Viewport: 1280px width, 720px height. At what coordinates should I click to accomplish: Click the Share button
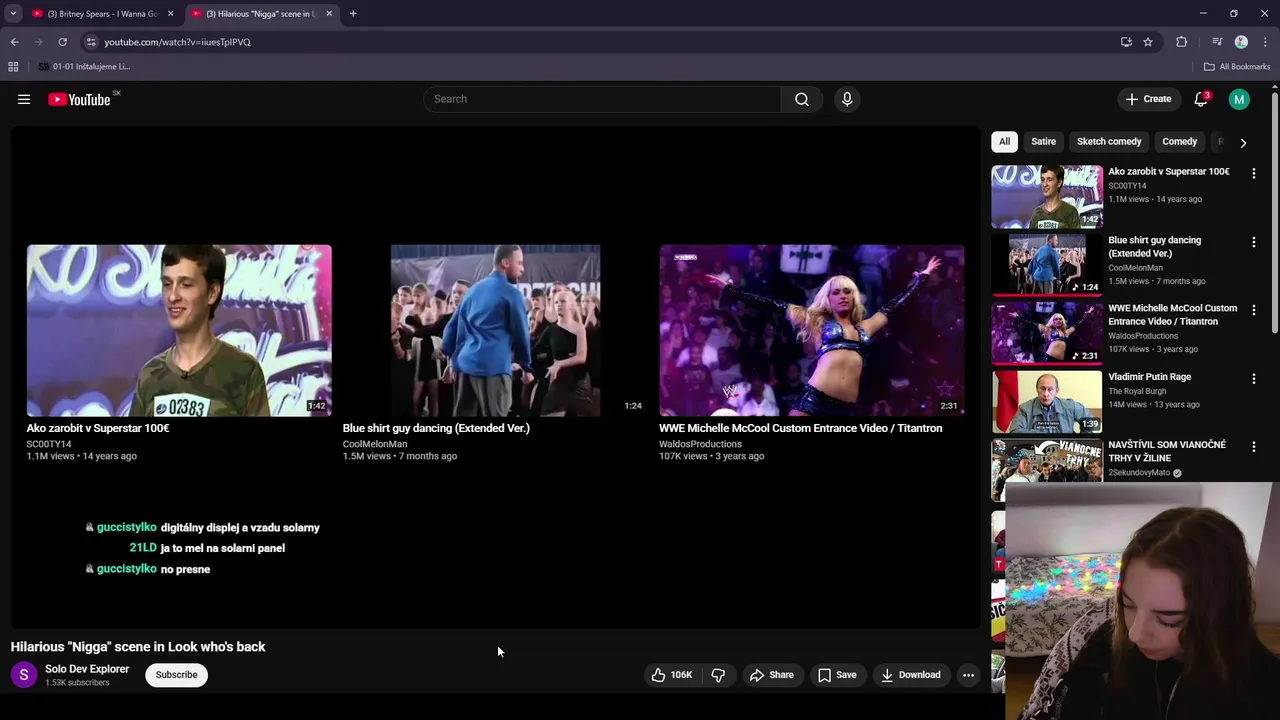tap(771, 675)
